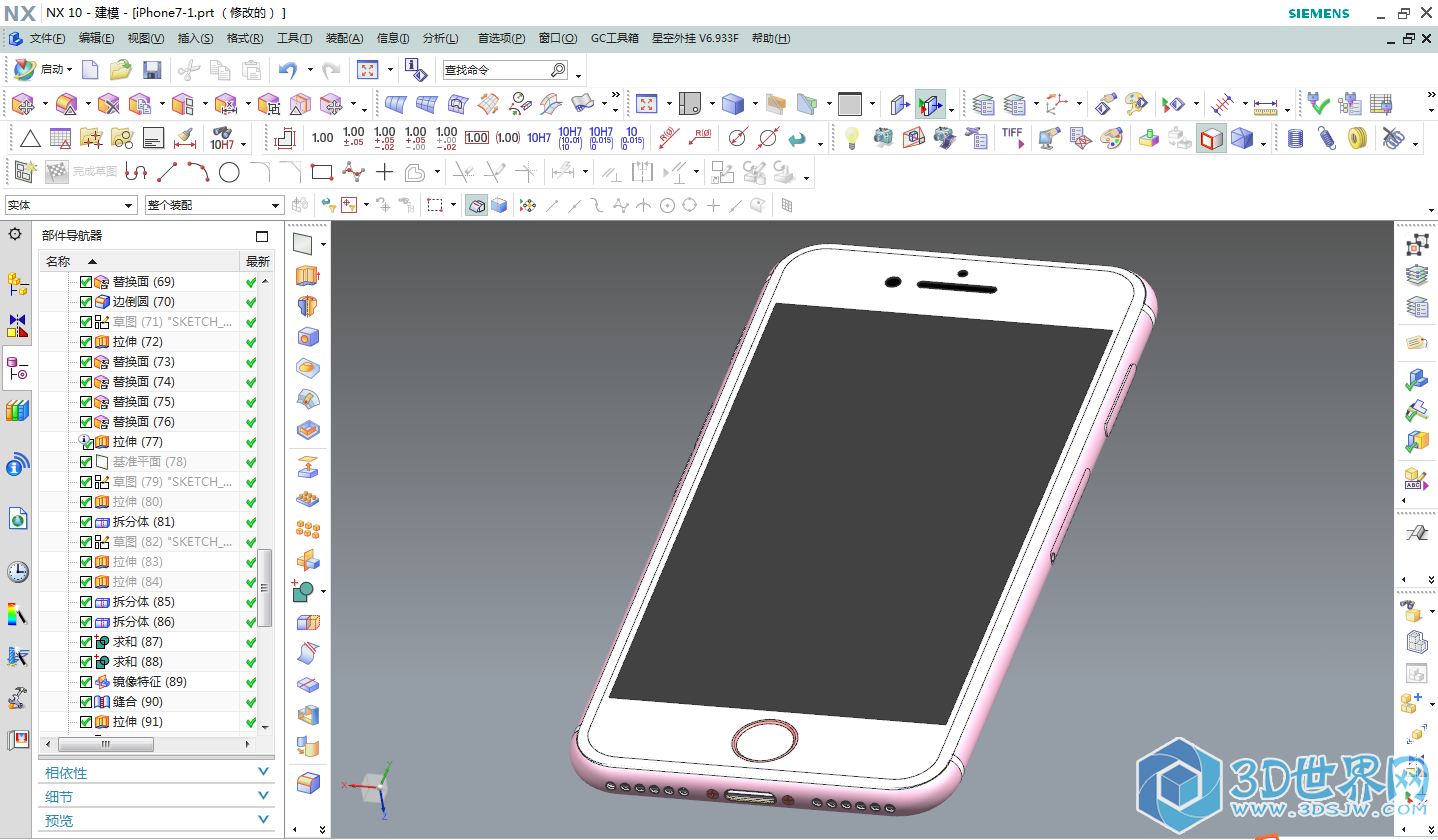Viewport: 1438px width, 840px height.
Task: Click the Finish Sketch flag icon
Action: click(58, 172)
